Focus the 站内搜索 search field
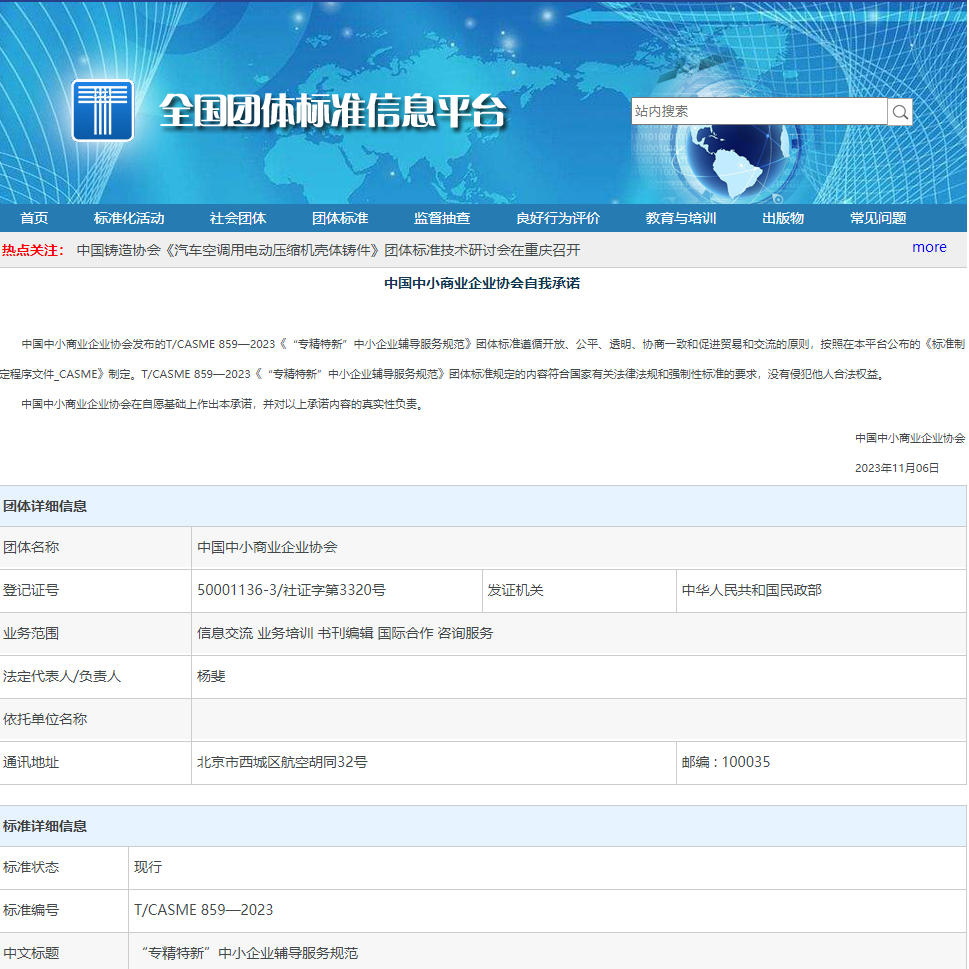Screen dimensions: 969x969 coord(759,111)
